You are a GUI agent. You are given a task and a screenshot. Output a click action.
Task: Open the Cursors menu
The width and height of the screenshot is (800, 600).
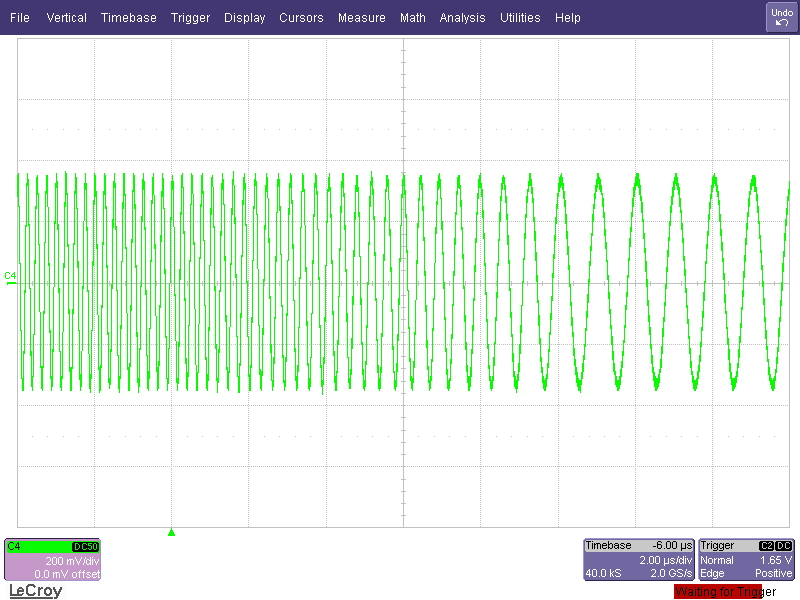pyautogui.click(x=301, y=17)
